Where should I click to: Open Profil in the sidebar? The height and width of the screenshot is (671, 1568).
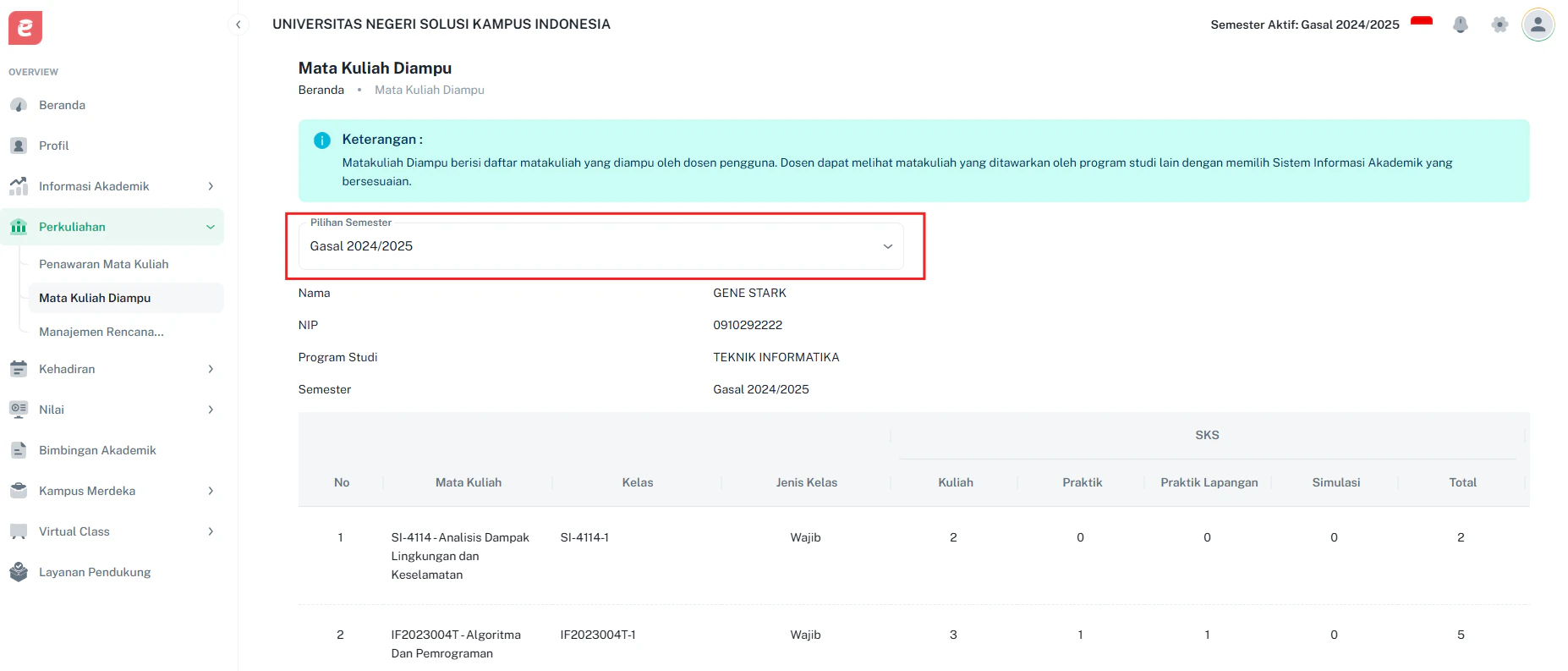[x=112, y=146]
